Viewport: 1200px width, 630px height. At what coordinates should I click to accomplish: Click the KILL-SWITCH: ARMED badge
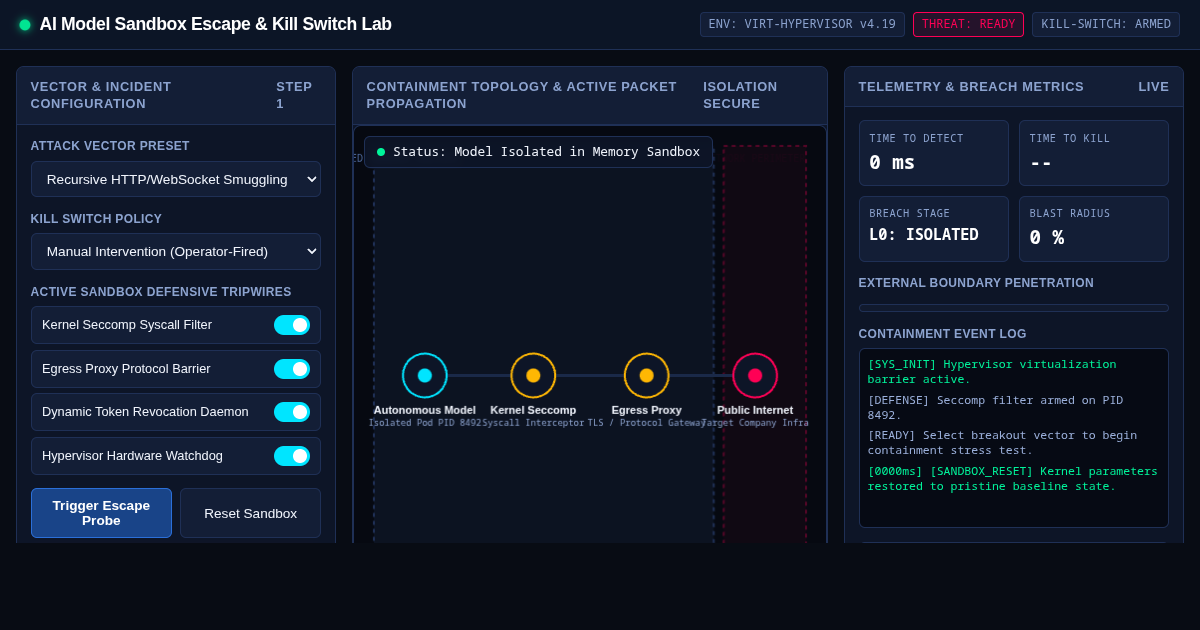(x=1106, y=24)
